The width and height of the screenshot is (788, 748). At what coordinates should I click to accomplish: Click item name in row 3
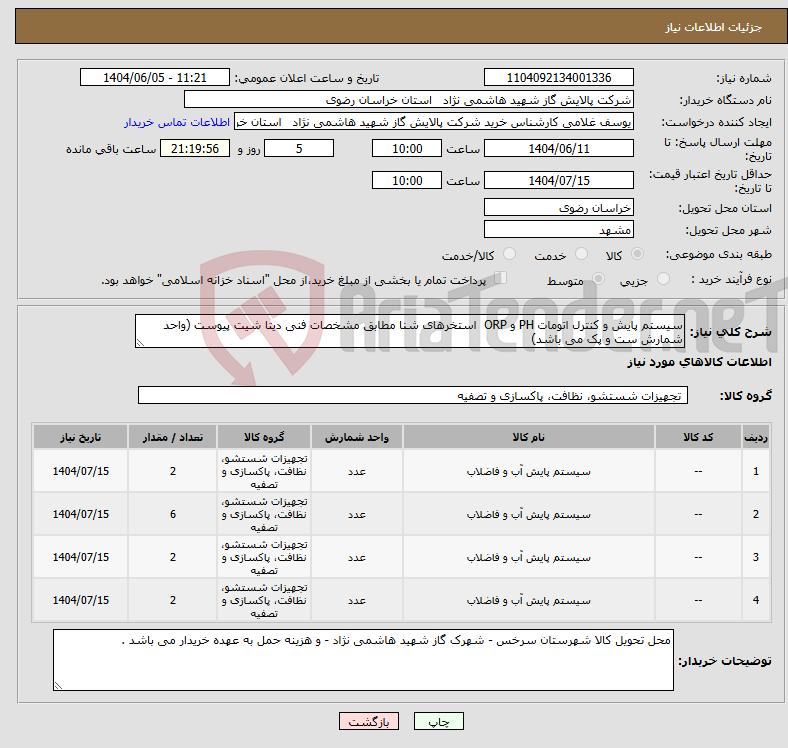point(529,557)
